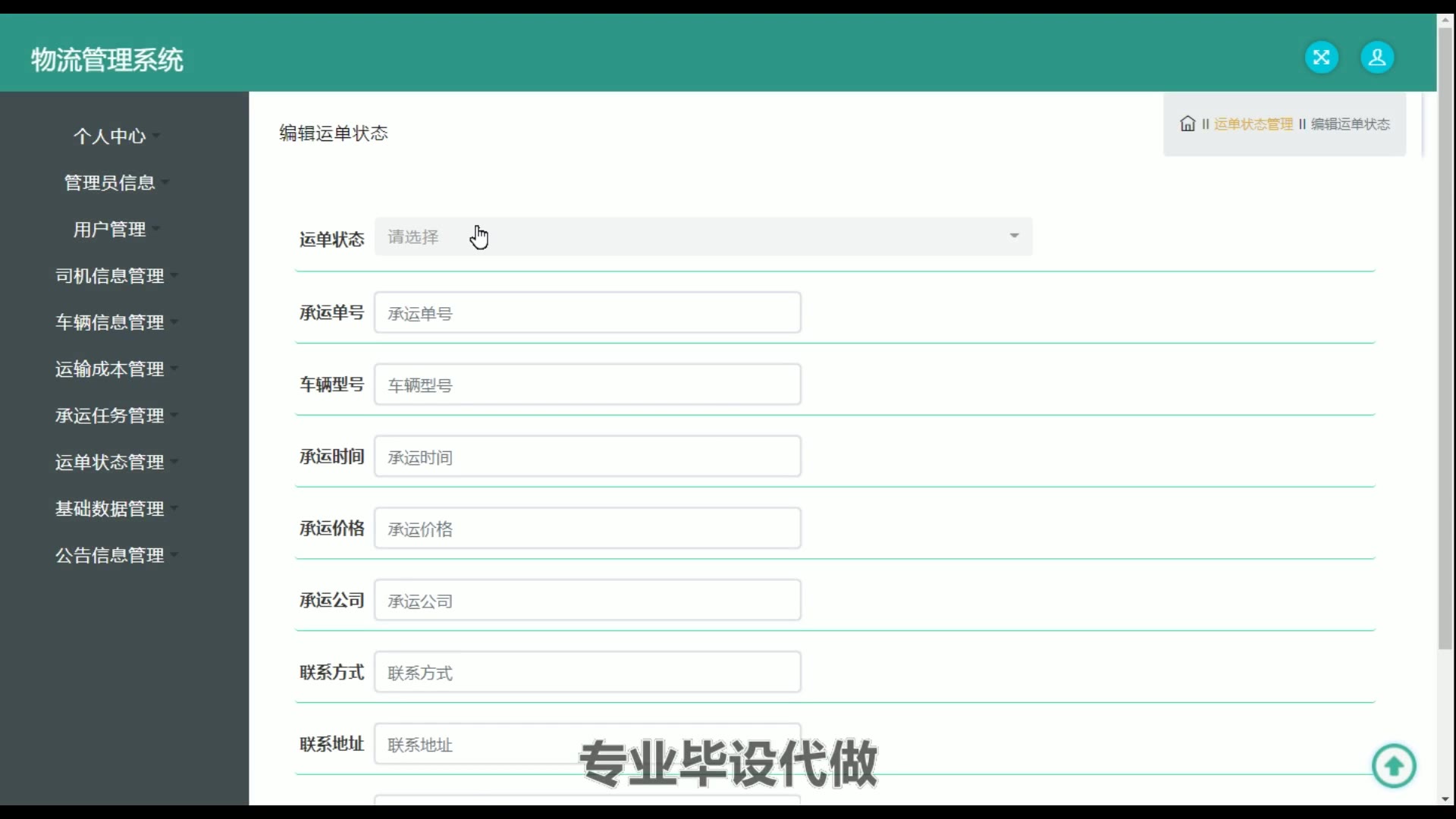Image resolution: width=1456 pixels, height=819 pixels.
Task: Select 车辆信息管理 in sidebar
Action: point(110,322)
